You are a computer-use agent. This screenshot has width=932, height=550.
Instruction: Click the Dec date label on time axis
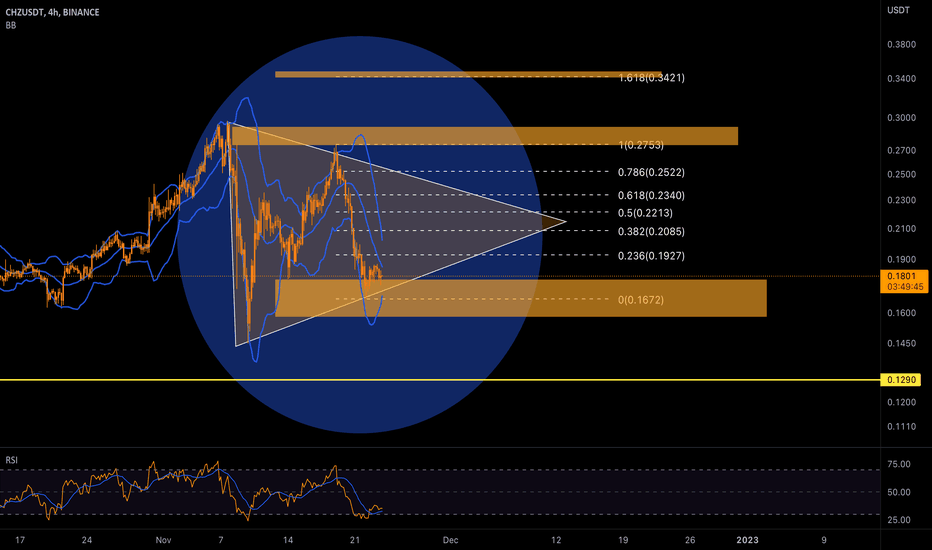click(x=450, y=540)
